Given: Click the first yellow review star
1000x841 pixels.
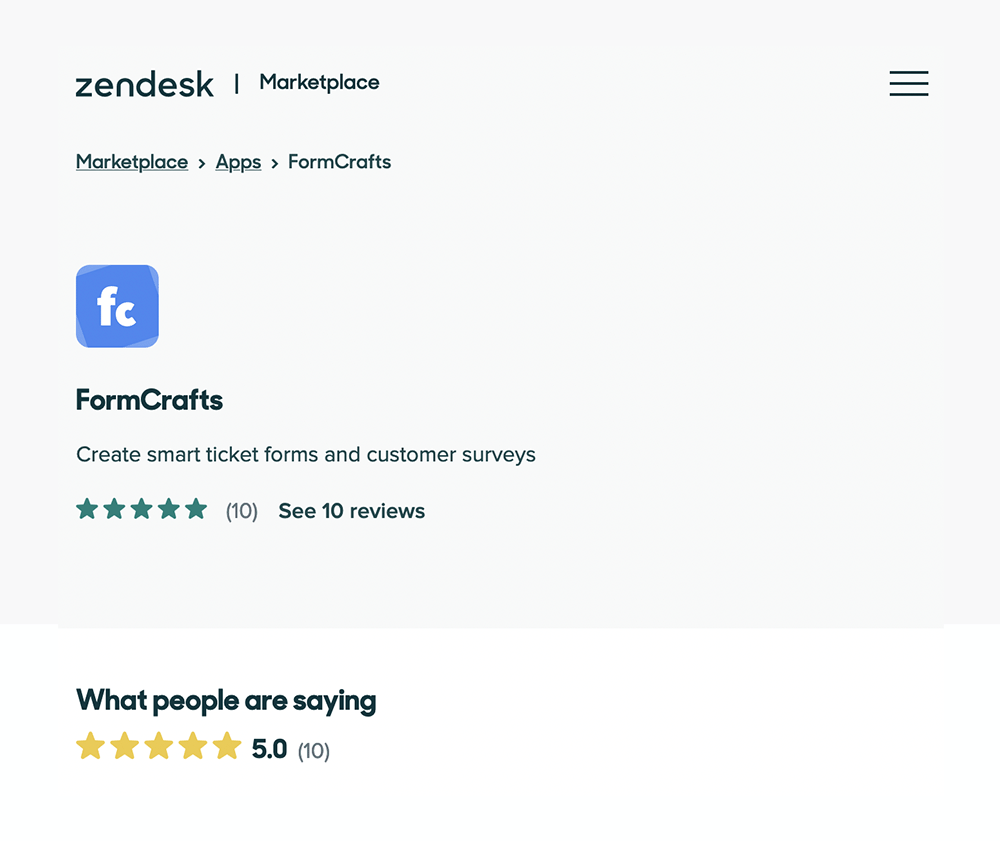Looking at the screenshot, I should click(x=91, y=746).
